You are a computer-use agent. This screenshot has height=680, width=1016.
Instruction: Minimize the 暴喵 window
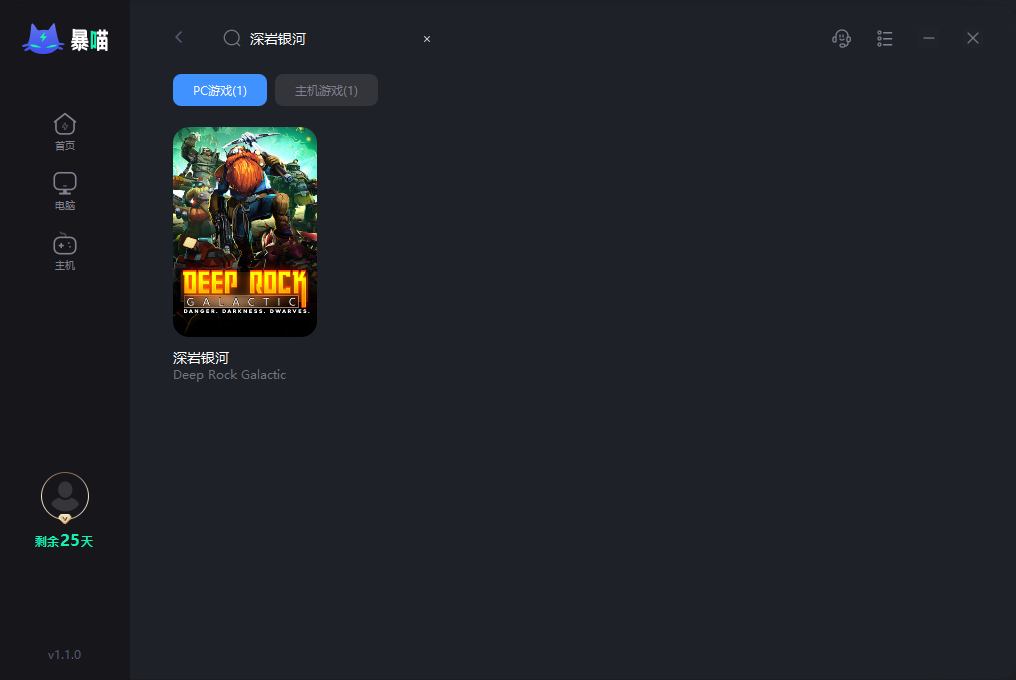[x=929, y=38]
